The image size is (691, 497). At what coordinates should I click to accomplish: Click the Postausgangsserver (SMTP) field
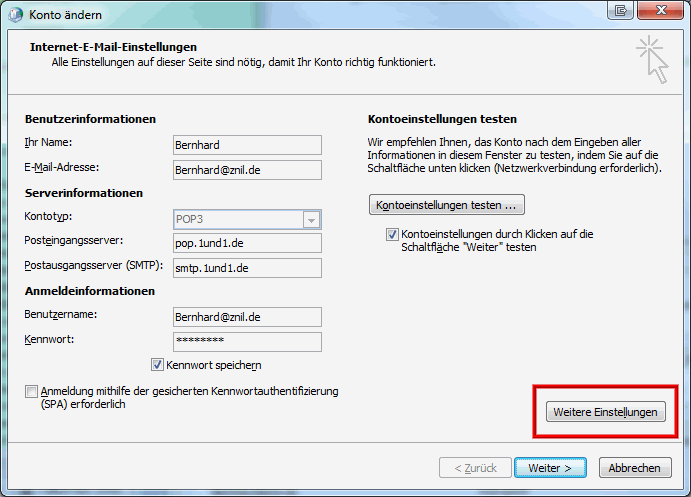click(246, 268)
